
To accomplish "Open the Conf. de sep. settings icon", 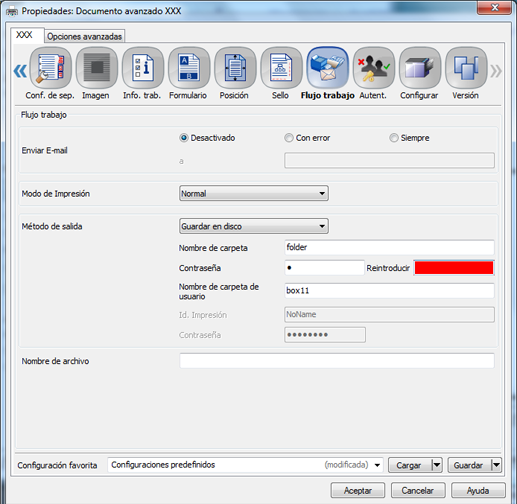I will click(50, 68).
